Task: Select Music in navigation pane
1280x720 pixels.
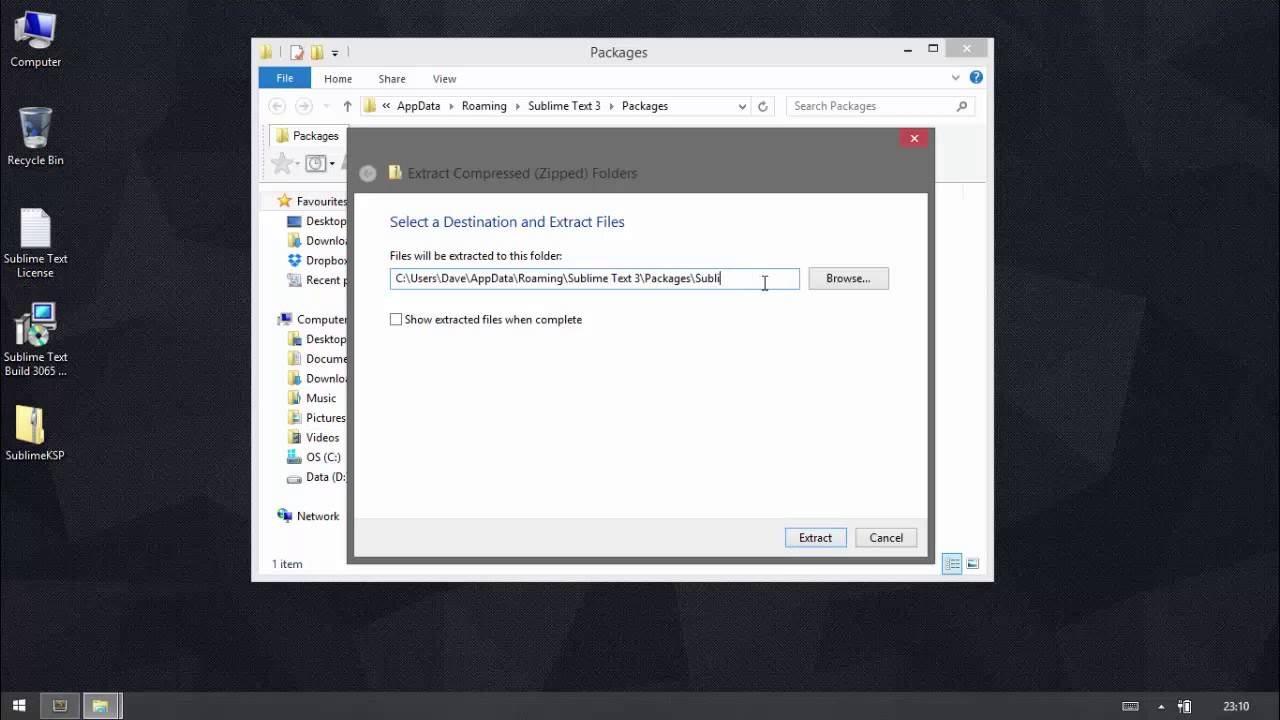Action: tap(312, 398)
